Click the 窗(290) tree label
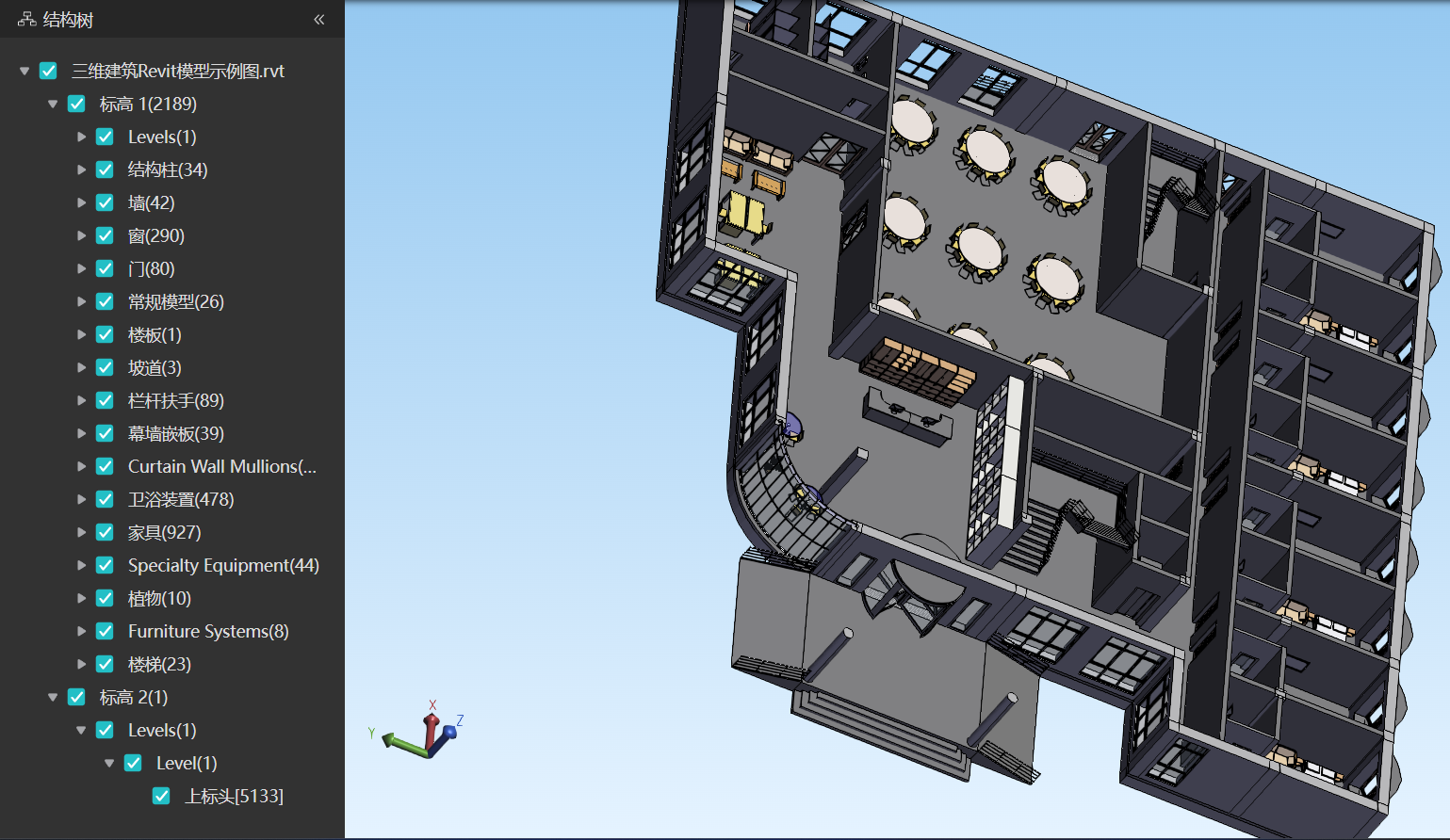Image resolution: width=1450 pixels, height=840 pixels. pos(156,235)
